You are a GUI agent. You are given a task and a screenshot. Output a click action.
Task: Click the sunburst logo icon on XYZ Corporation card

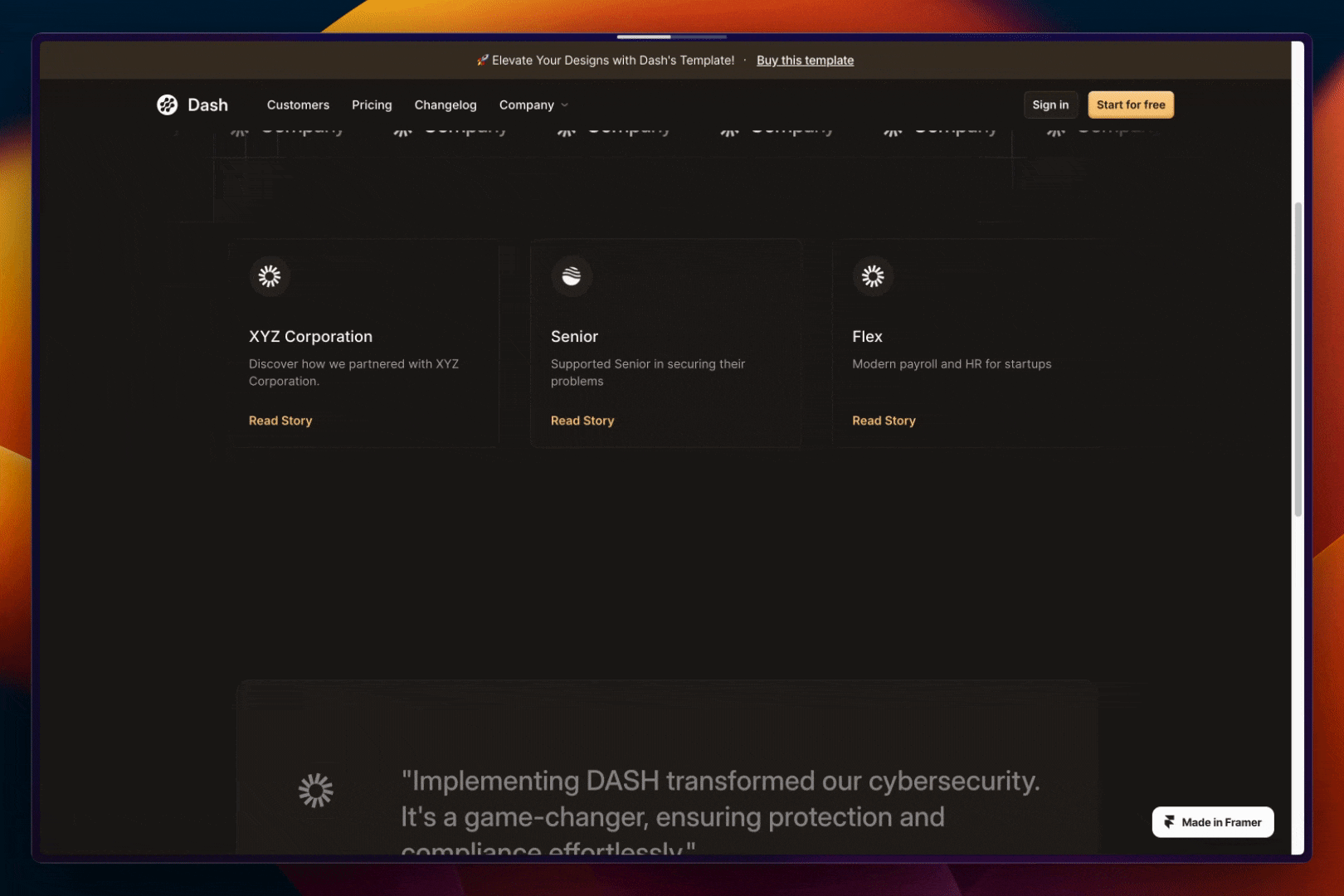pos(269,276)
